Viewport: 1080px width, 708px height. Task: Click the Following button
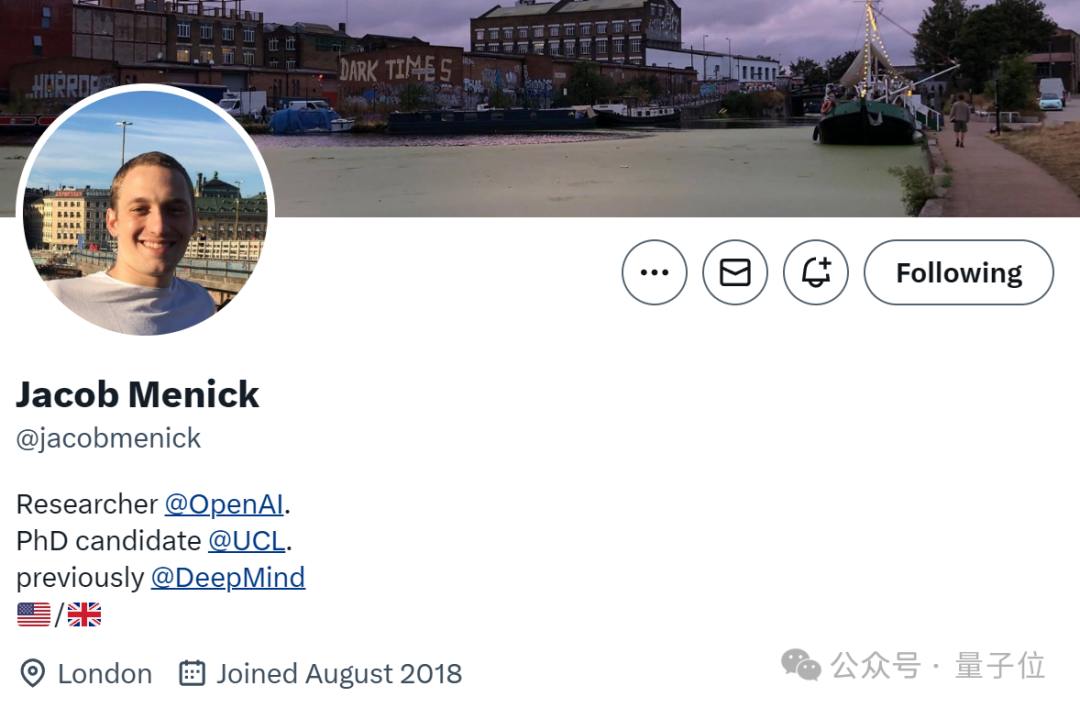[x=958, y=272]
